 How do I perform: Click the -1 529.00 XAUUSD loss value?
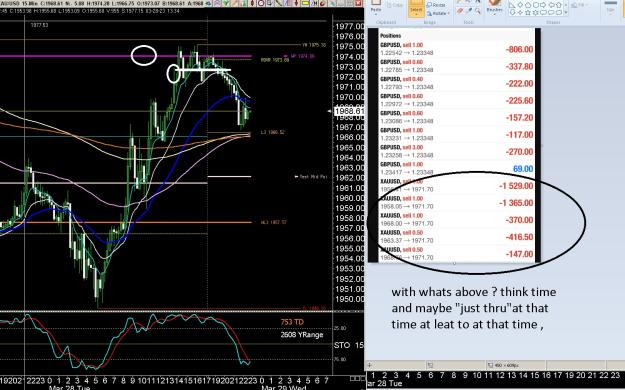point(516,186)
